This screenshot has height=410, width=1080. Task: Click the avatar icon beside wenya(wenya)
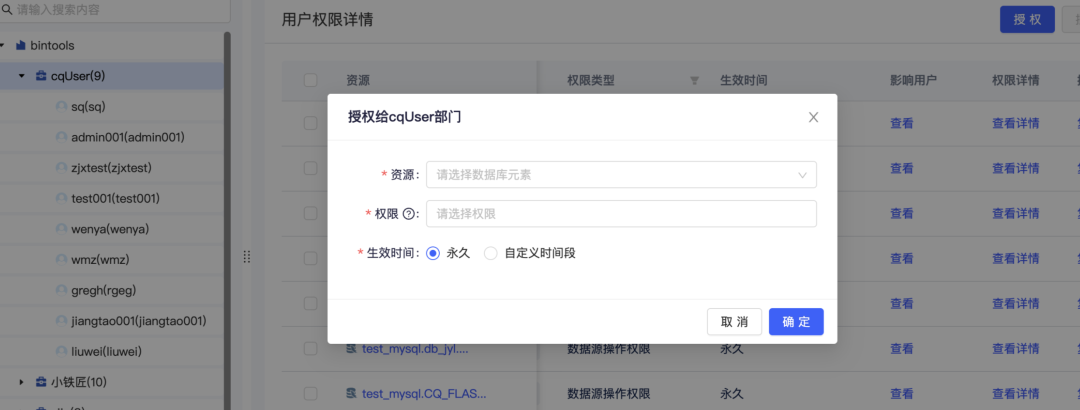pos(61,229)
